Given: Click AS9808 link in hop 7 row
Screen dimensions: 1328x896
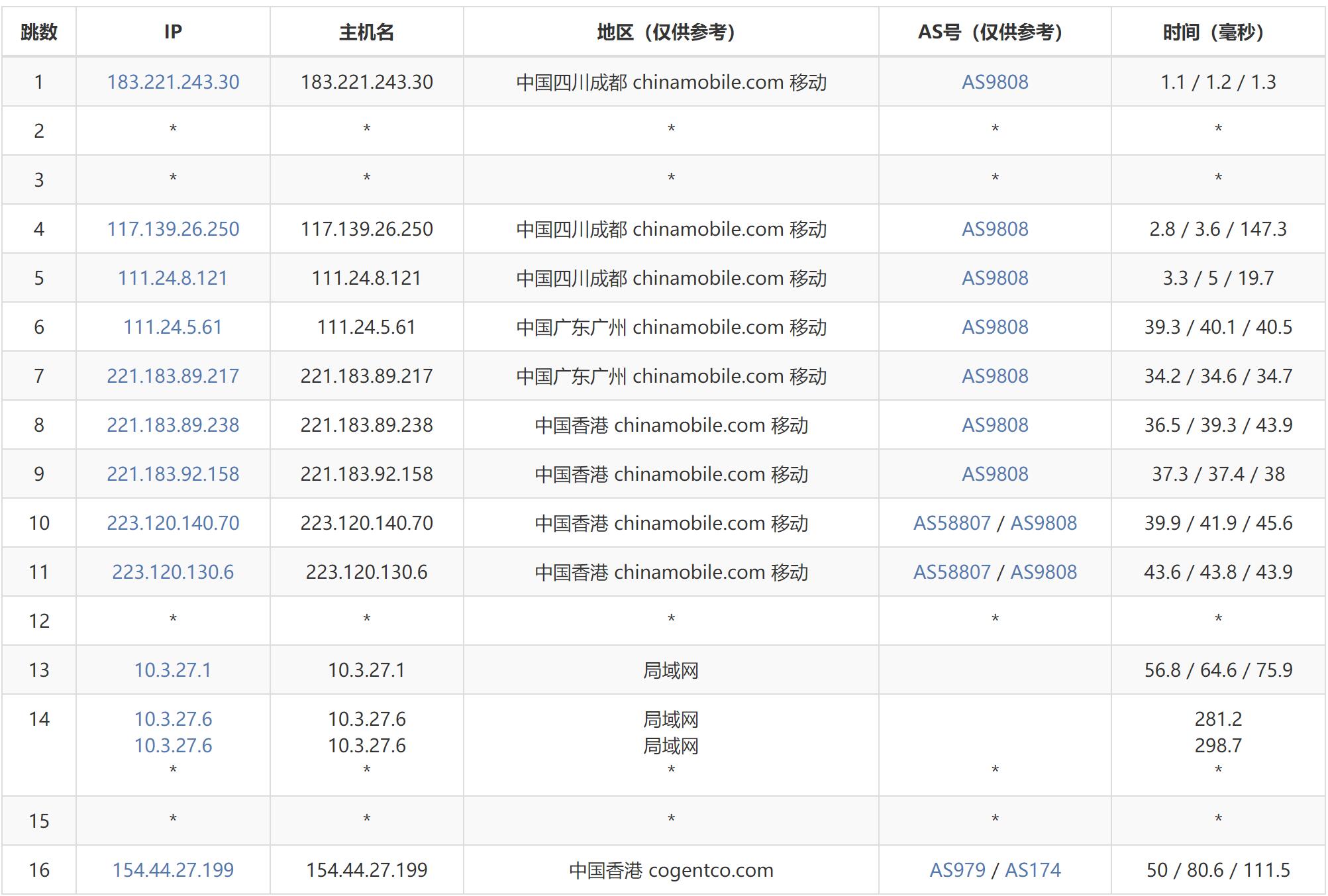Looking at the screenshot, I should pos(995,376).
